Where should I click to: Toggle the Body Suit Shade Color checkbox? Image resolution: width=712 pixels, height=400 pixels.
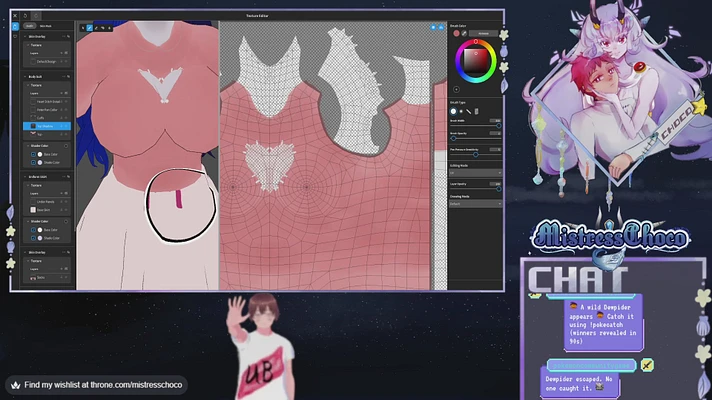(x=33, y=163)
